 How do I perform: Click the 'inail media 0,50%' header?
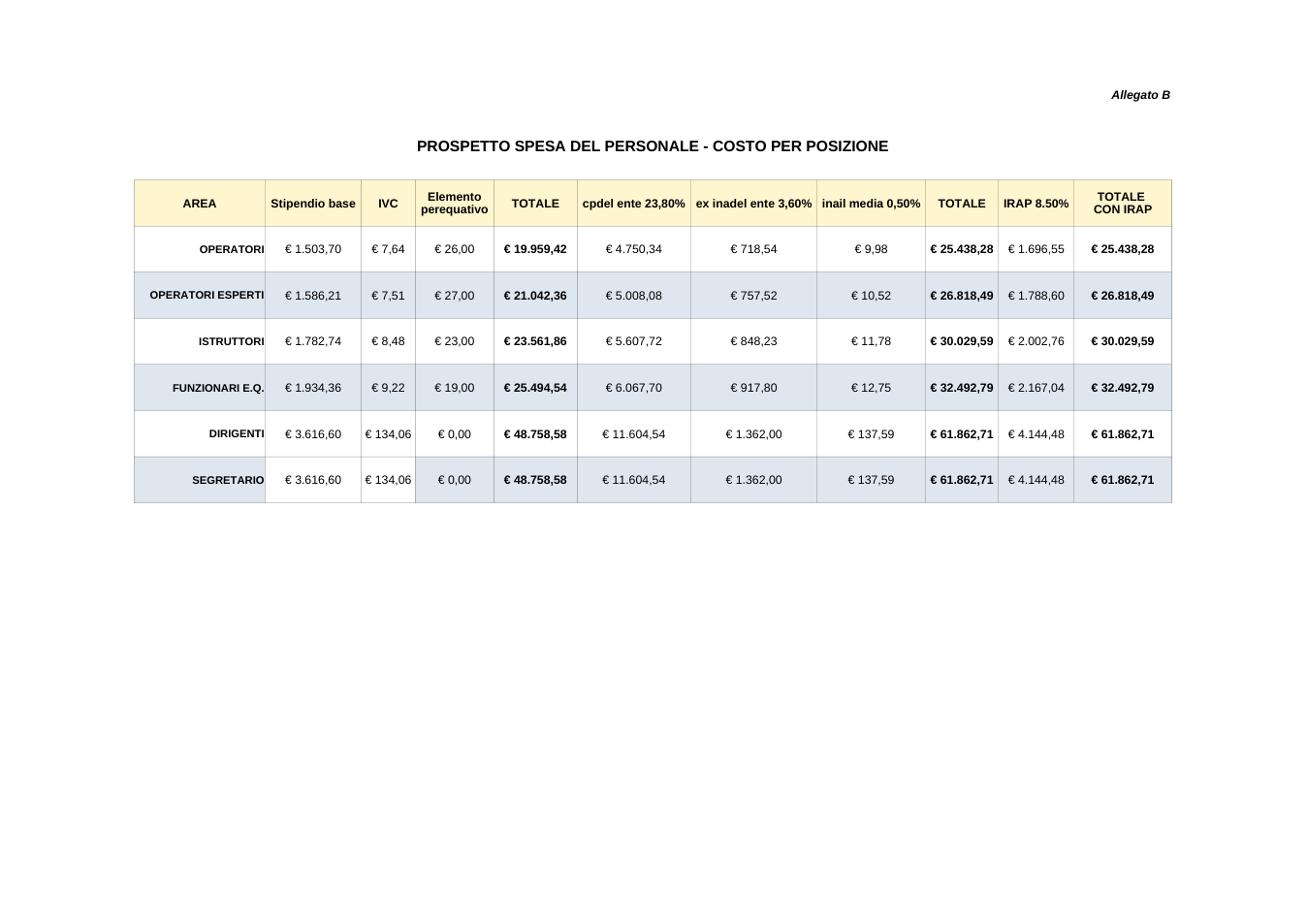click(871, 204)
